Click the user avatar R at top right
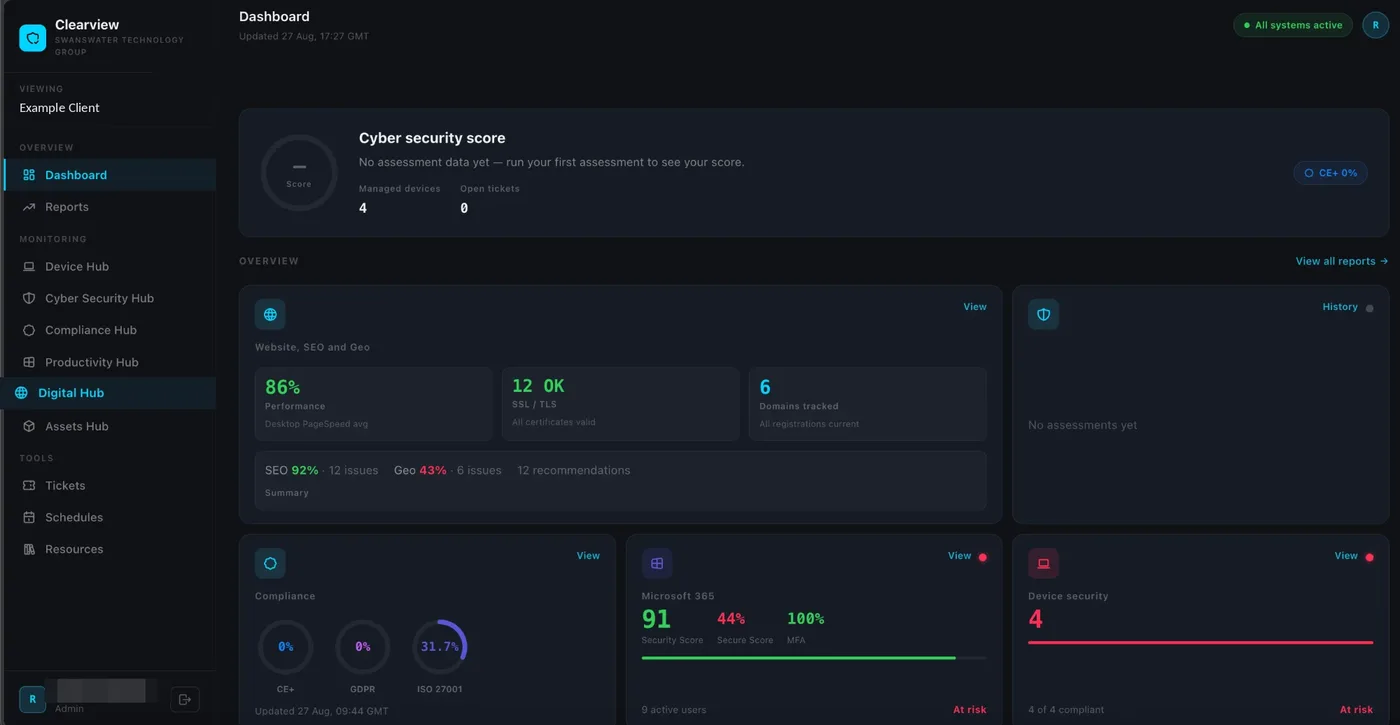 [x=1376, y=25]
